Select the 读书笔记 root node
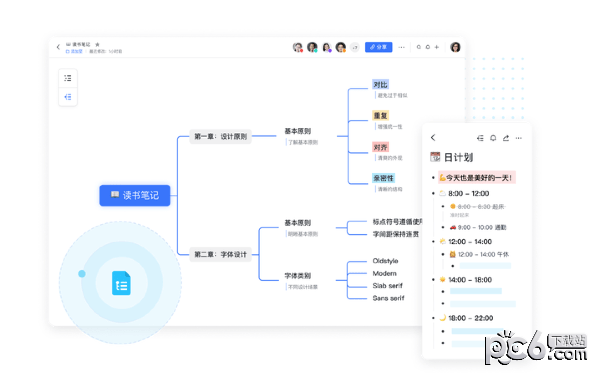The image size is (600, 377). (x=135, y=196)
